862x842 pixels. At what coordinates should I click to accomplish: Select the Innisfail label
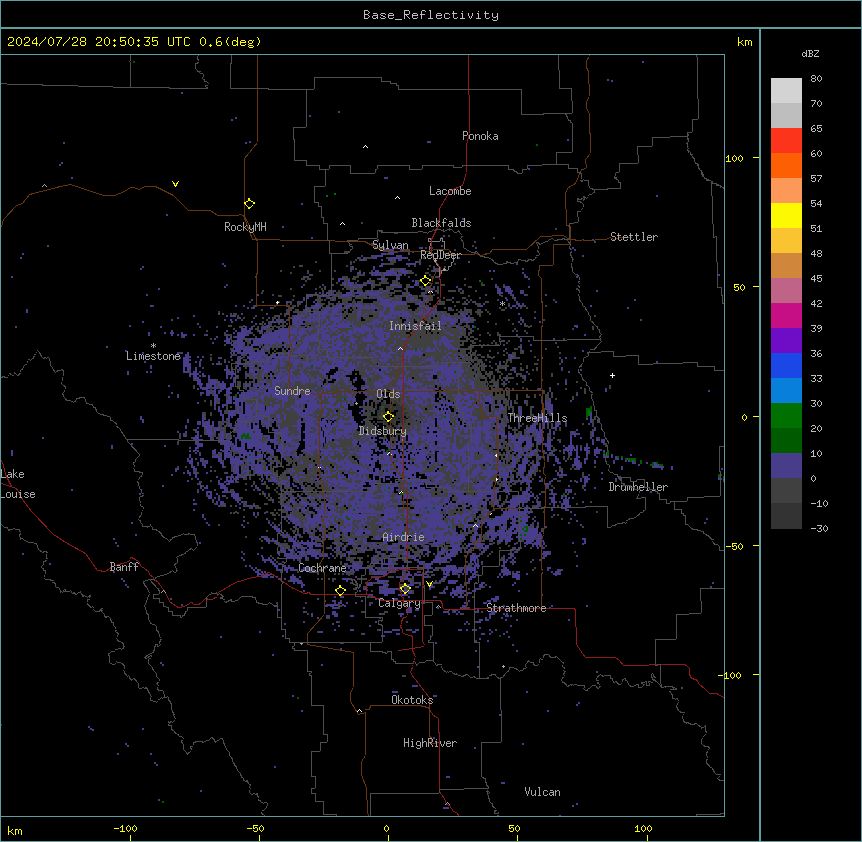(x=415, y=326)
